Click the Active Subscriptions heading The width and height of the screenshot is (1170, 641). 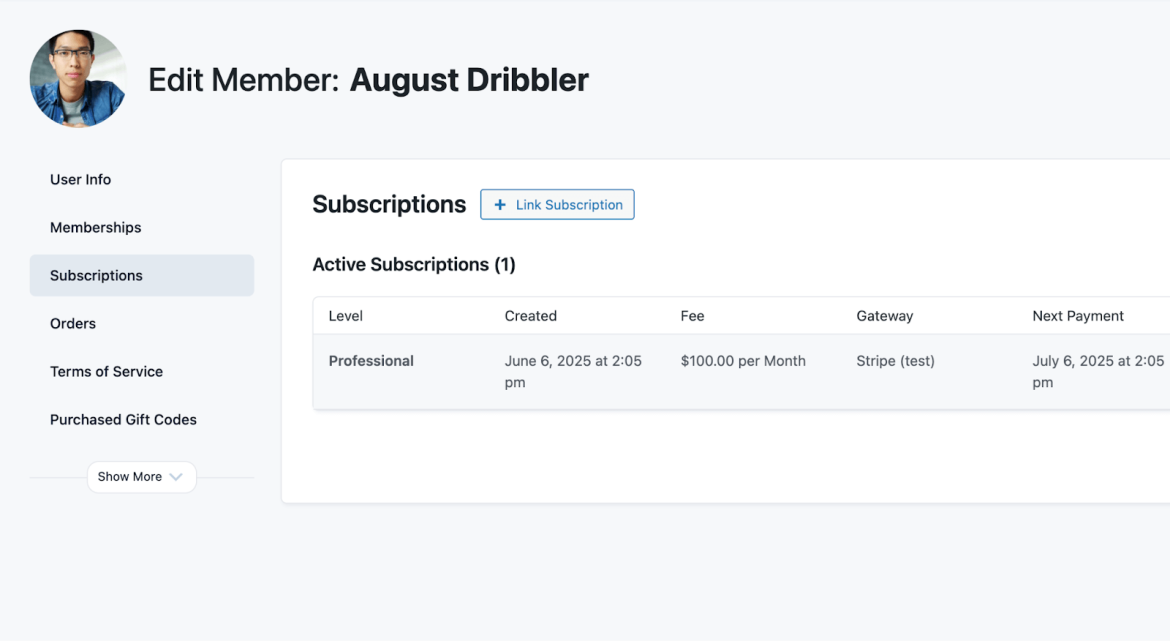pos(413,264)
